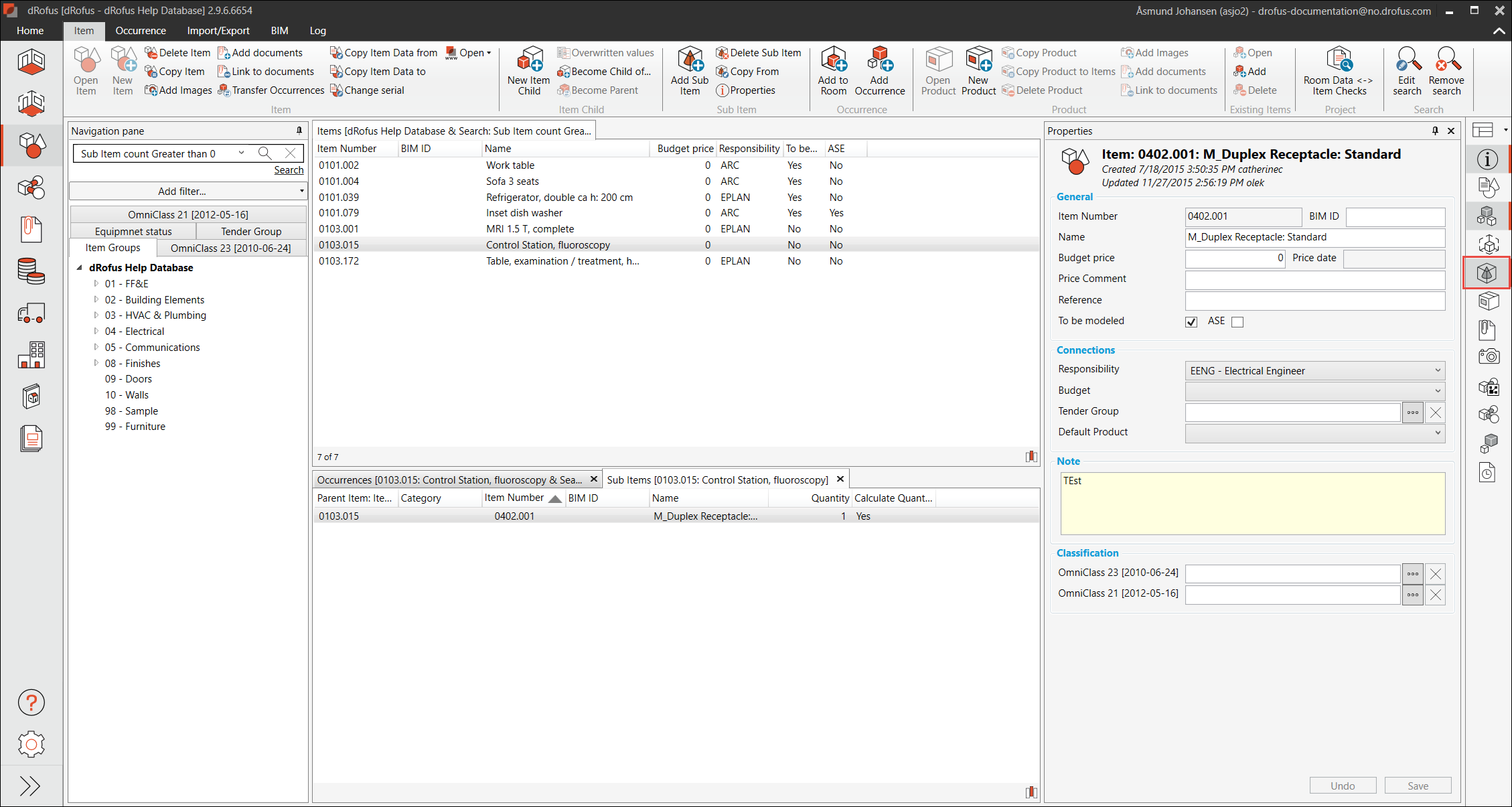This screenshot has height=807, width=1512.
Task: Uncheck the To be modeled checkbox
Action: click(x=1191, y=322)
